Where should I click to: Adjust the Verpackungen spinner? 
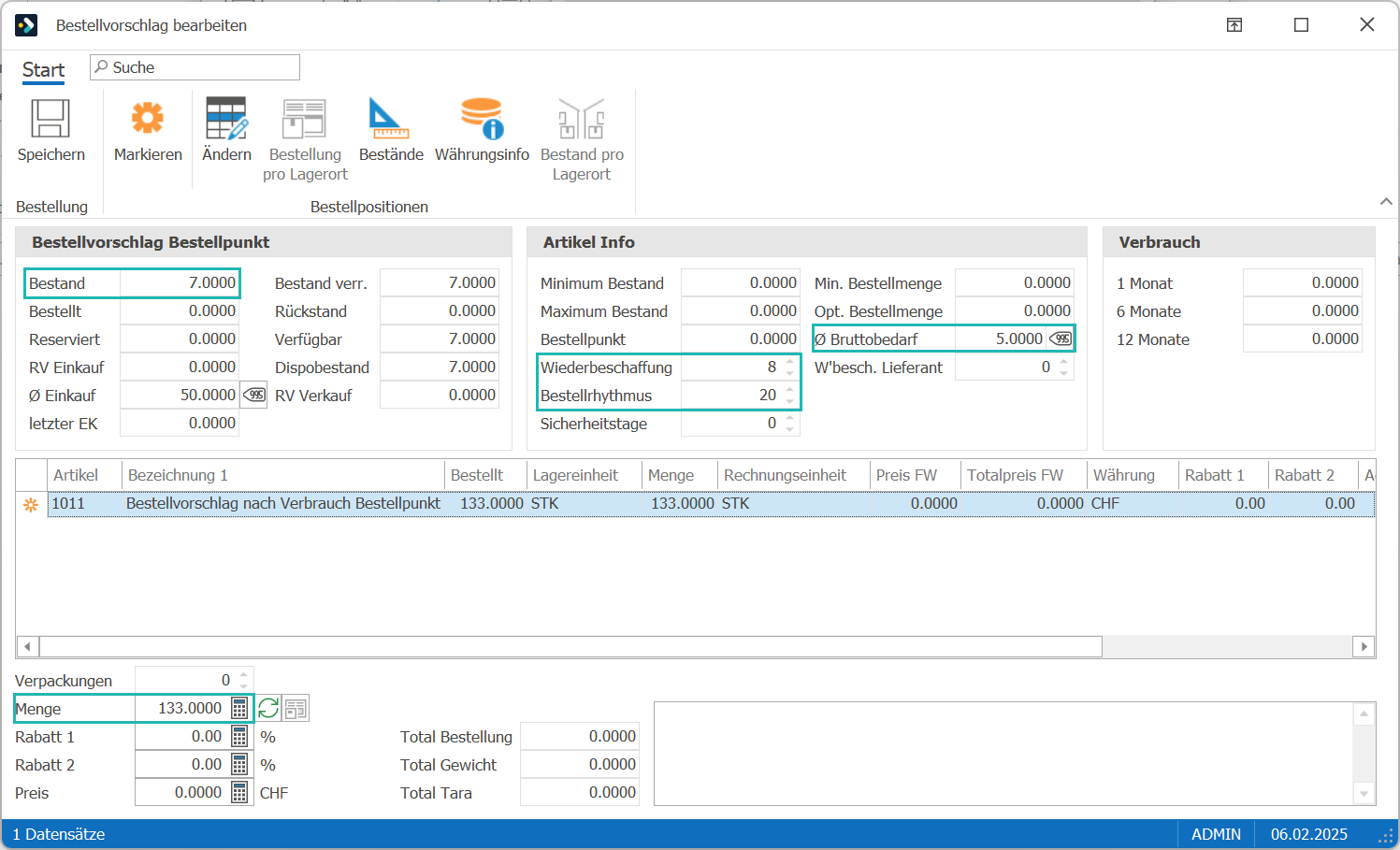(243, 680)
